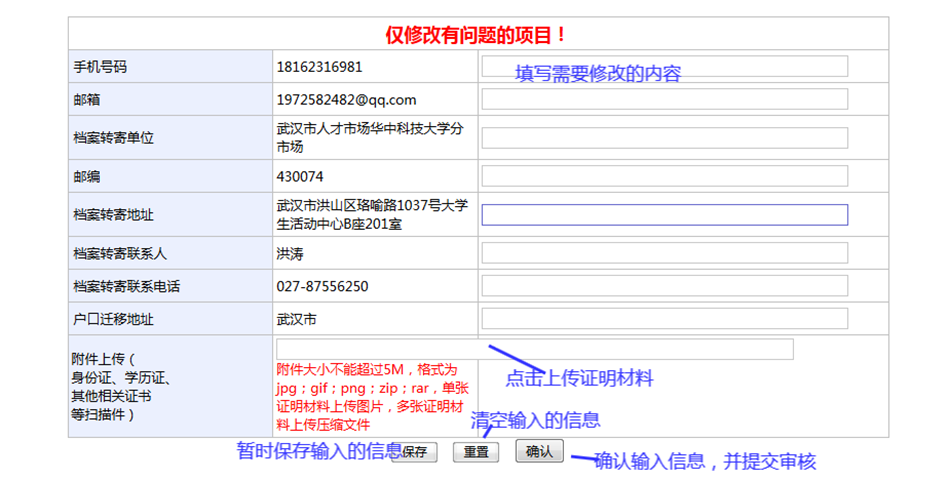Open the 附件上传 file upload field
Image resolution: width=949 pixels, height=481 pixels.
tap(534, 349)
